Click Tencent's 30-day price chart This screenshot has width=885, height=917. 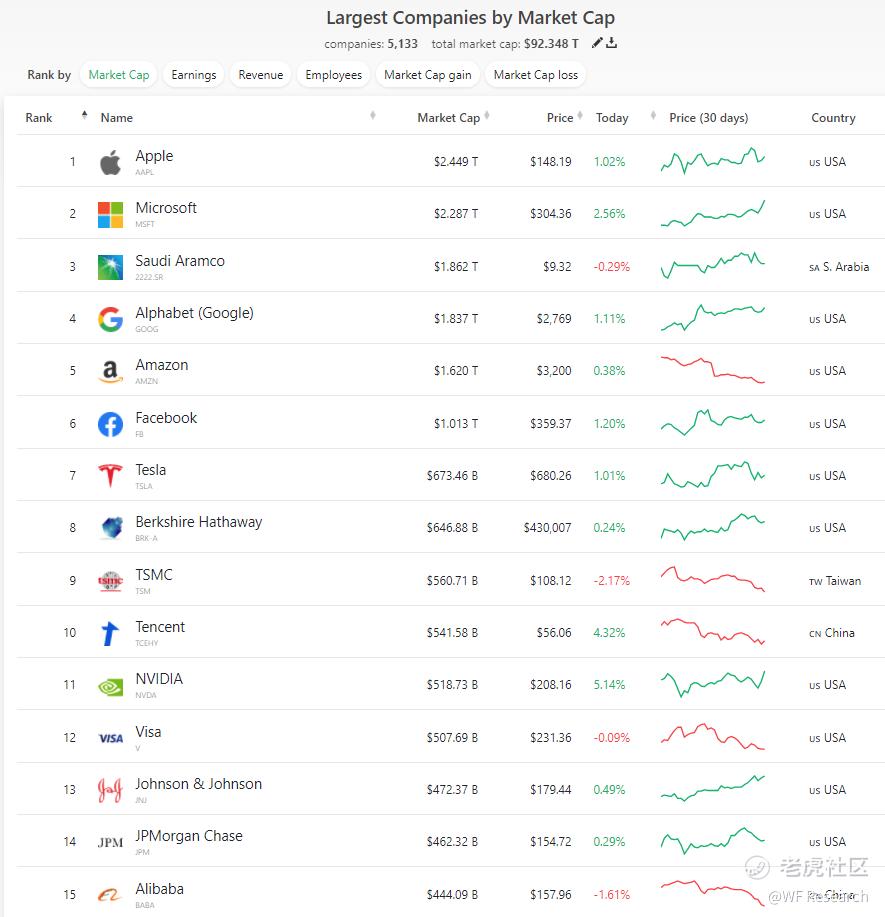click(x=712, y=632)
